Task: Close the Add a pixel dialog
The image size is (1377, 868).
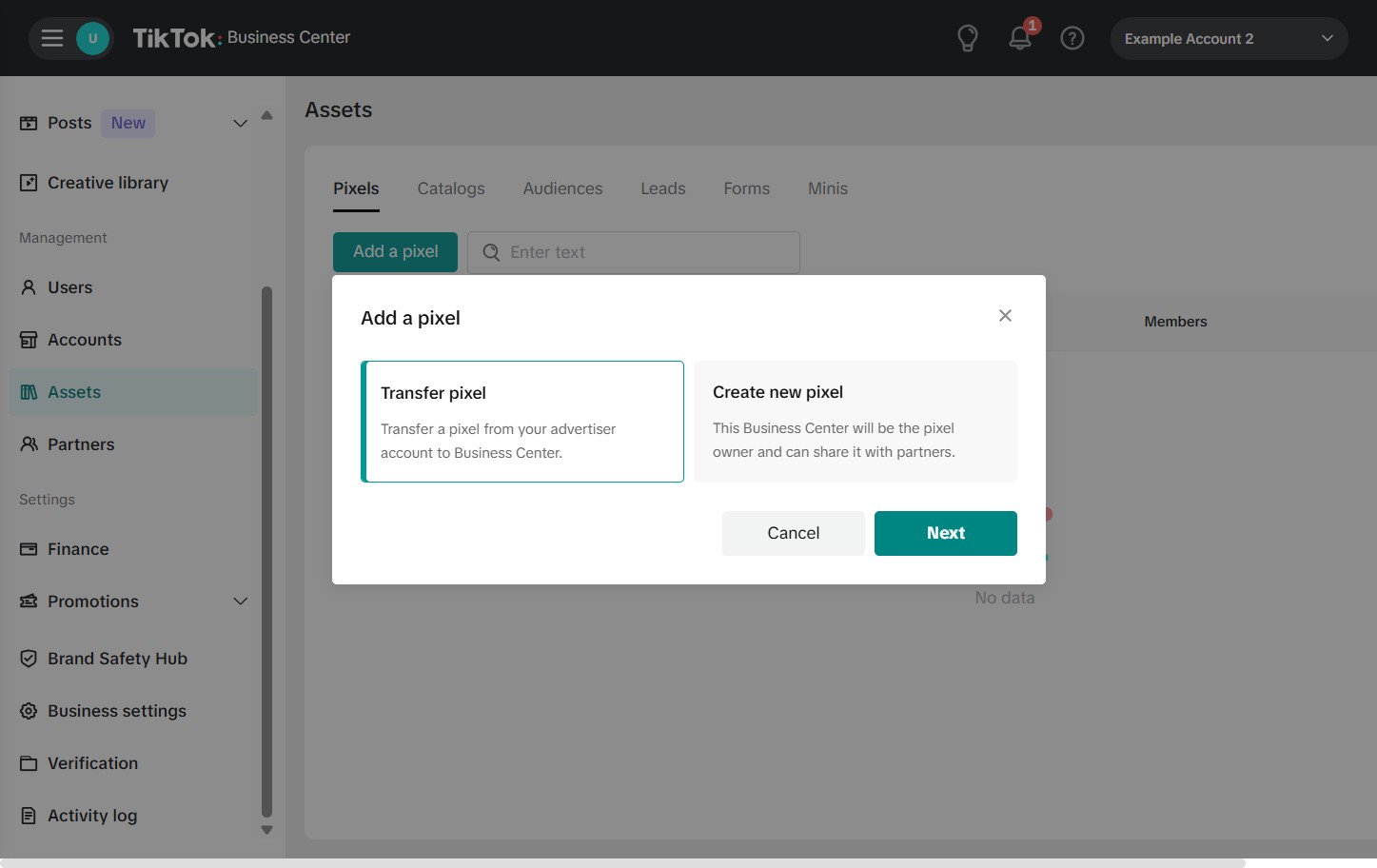Action: point(1005,316)
